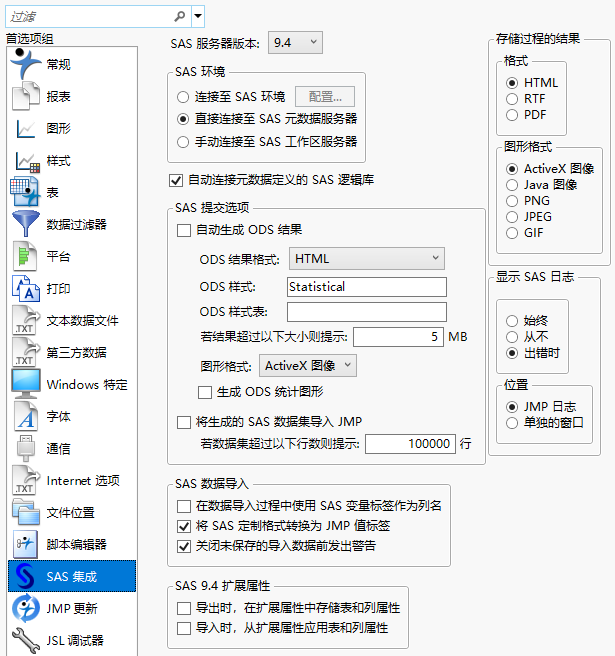The width and height of the screenshot is (615, 656).
Task: Open the filter box dropdown arrow
Action: click(x=198, y=16)
